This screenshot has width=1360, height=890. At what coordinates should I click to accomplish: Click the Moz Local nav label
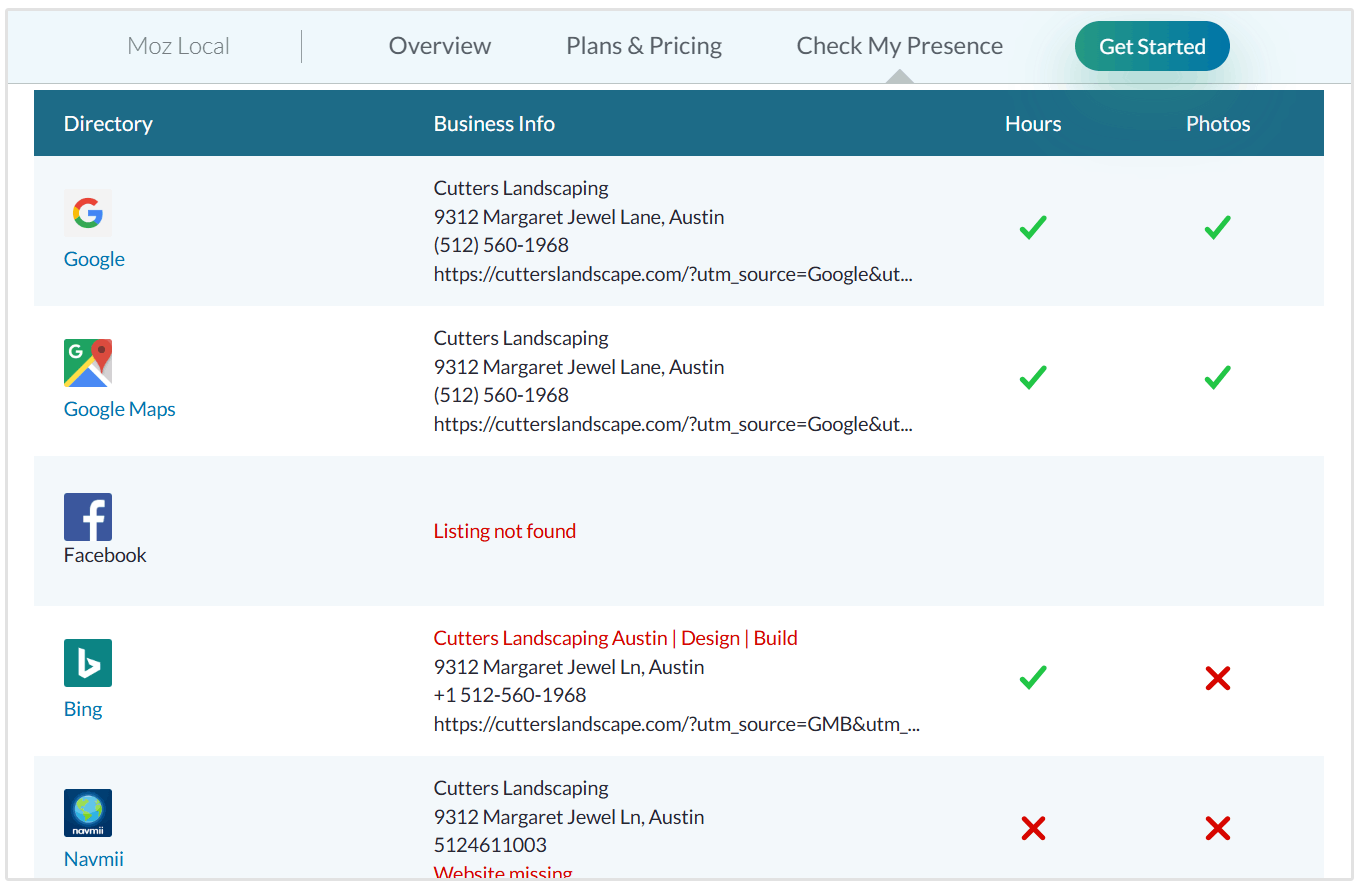tap(179, 46)
